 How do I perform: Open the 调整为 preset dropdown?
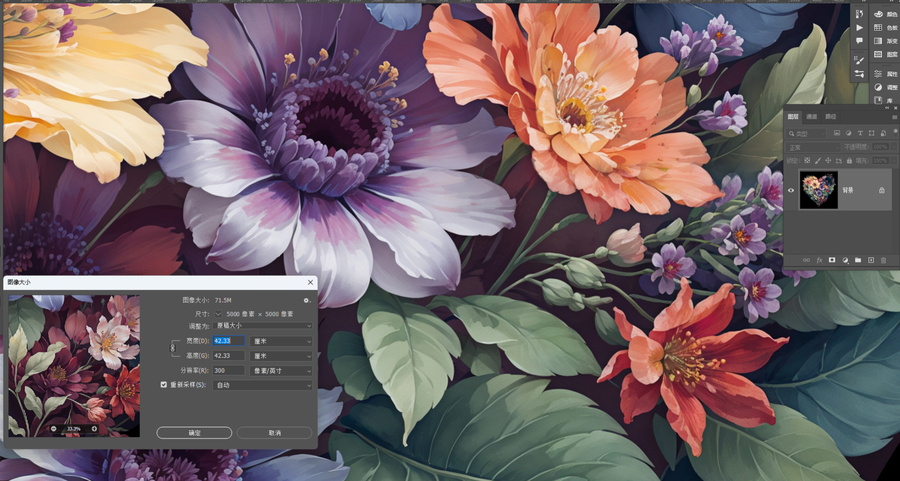[262, 325]
